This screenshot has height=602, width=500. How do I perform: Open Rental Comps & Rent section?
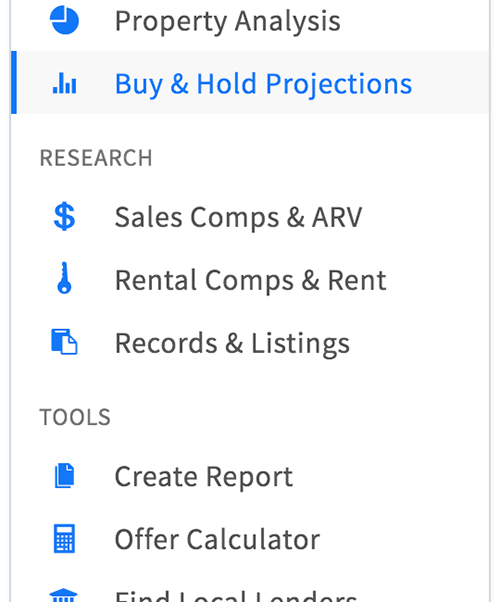(x=250, y=280)
